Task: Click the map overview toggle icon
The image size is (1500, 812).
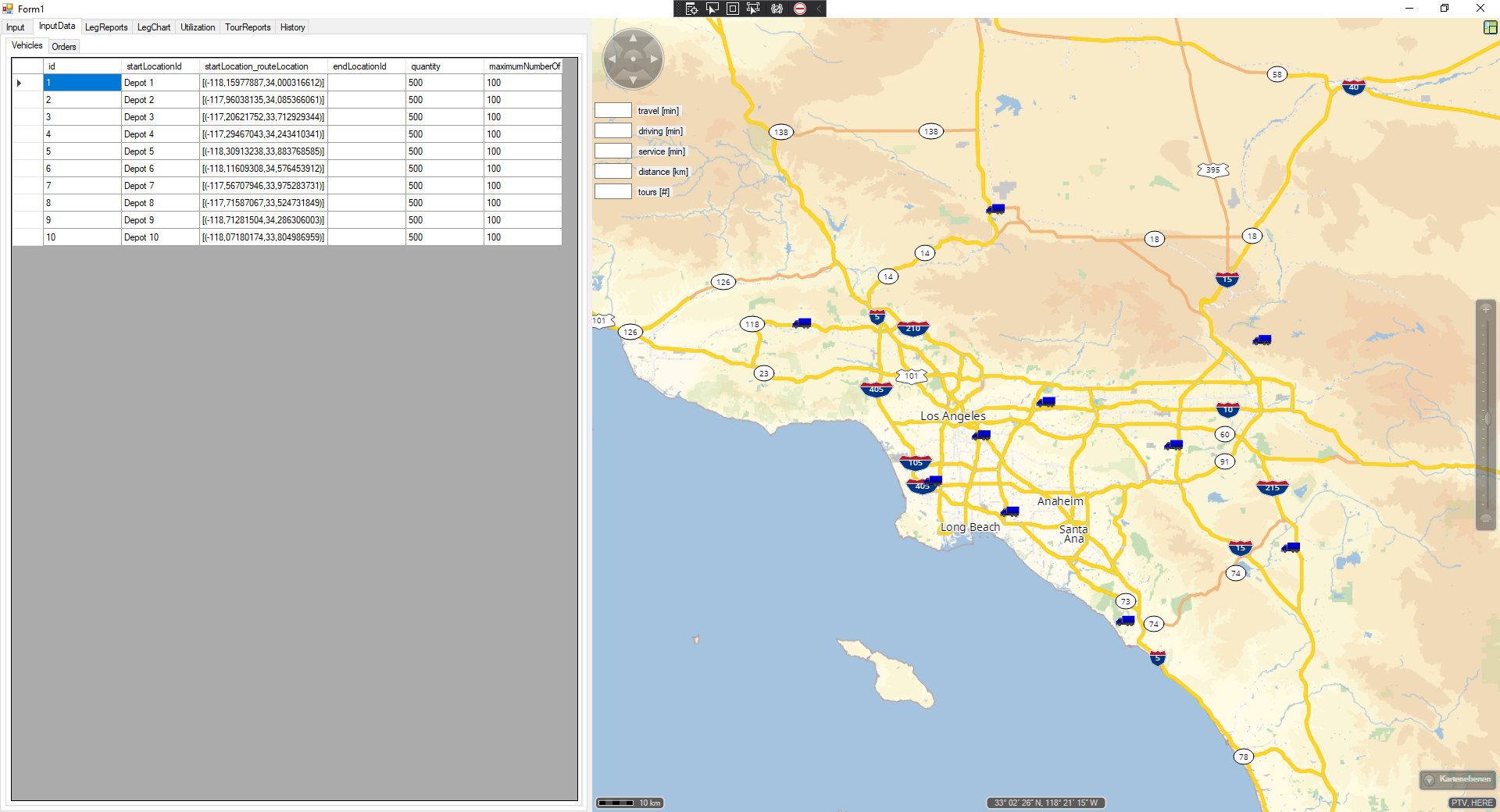Action: tap(1490, 27)
